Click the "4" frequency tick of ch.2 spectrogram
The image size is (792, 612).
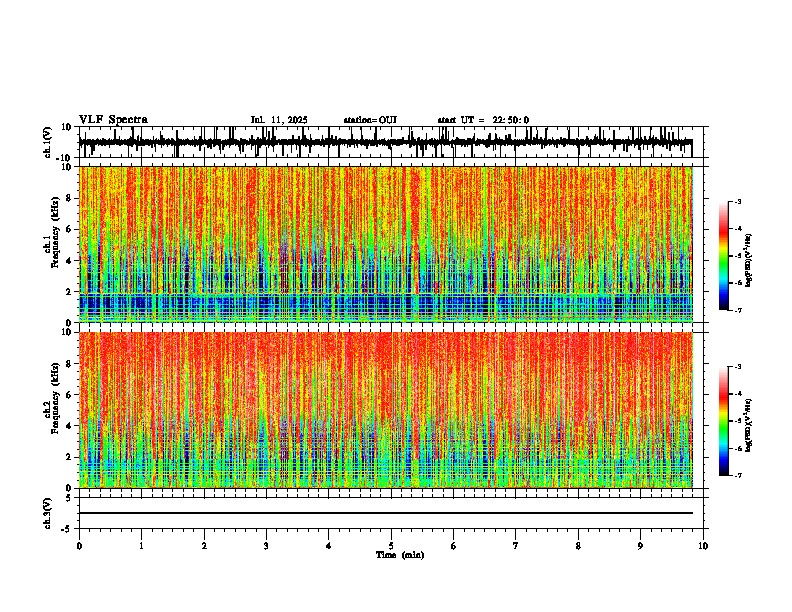70,426
